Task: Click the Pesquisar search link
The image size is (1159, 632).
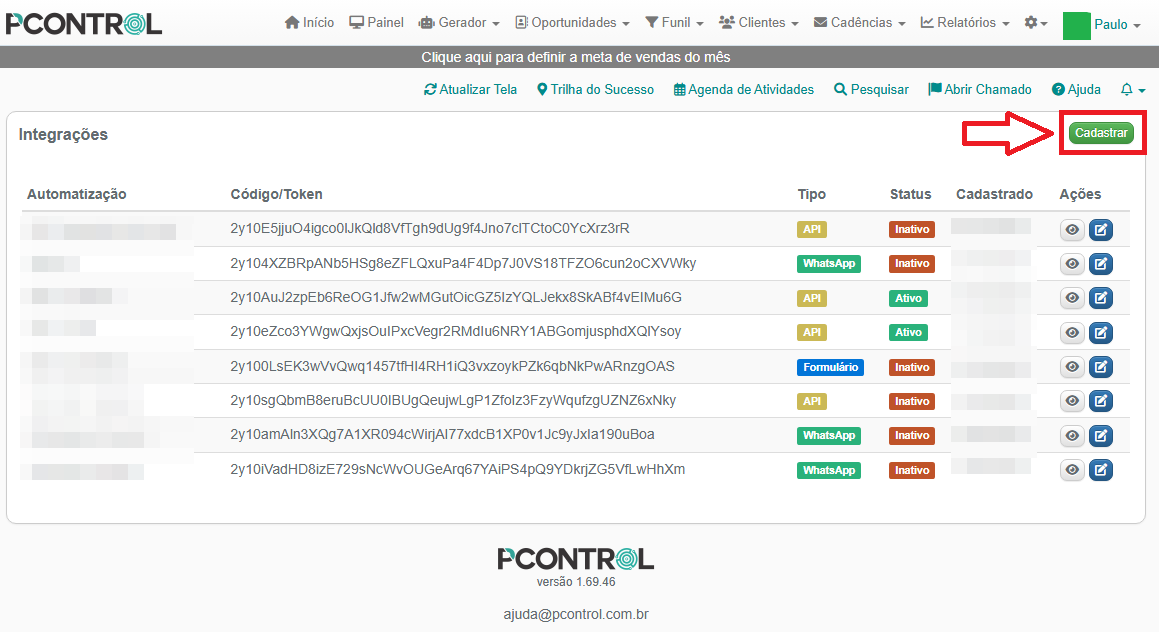Action: click(x=871, y=90)
